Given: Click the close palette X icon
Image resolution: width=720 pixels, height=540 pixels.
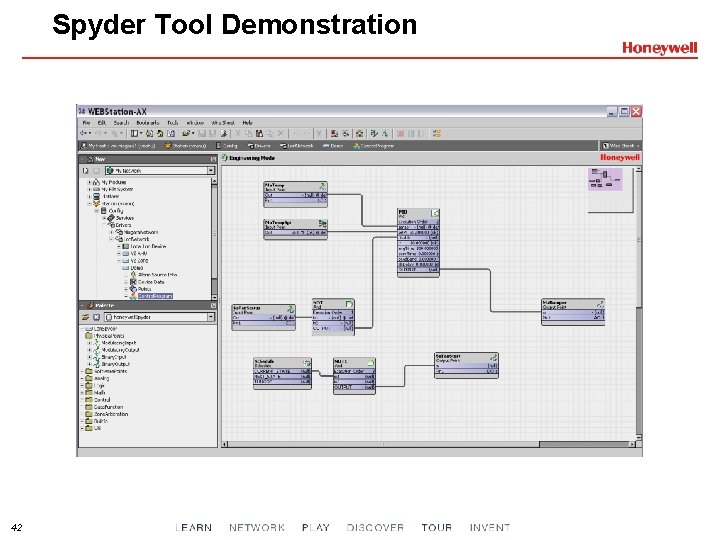Looking at the screenshot, I should [96, 317].
